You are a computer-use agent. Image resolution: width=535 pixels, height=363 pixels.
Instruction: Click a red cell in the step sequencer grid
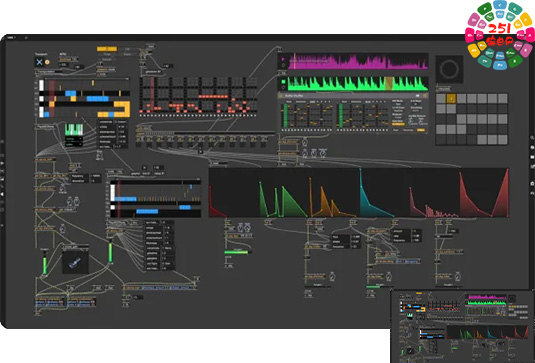[x=212, y=97]
